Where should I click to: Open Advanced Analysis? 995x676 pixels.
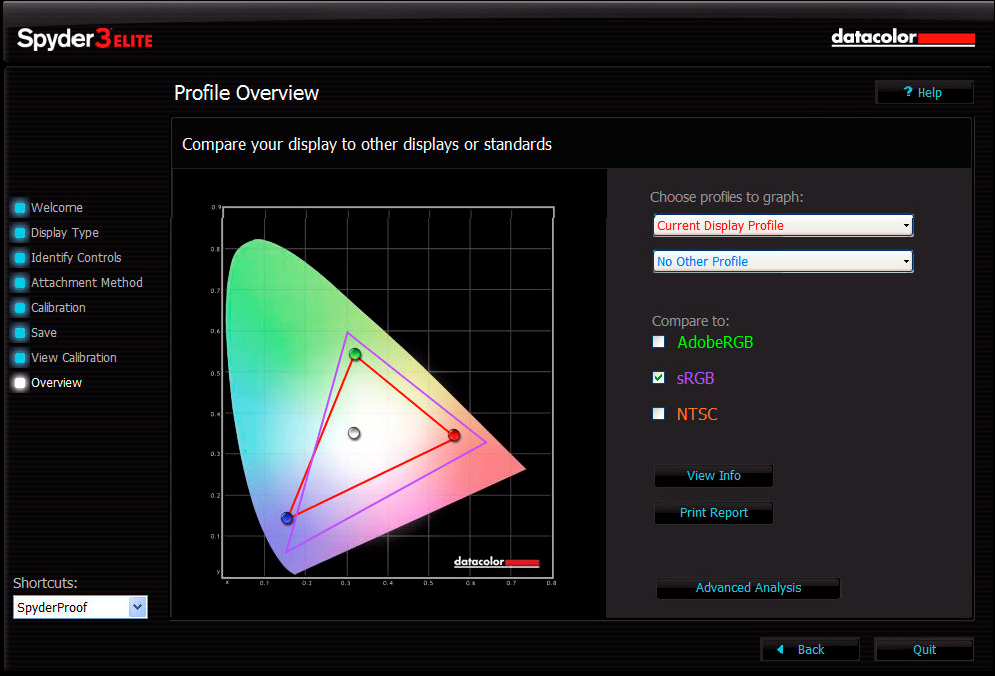(748, 588)
